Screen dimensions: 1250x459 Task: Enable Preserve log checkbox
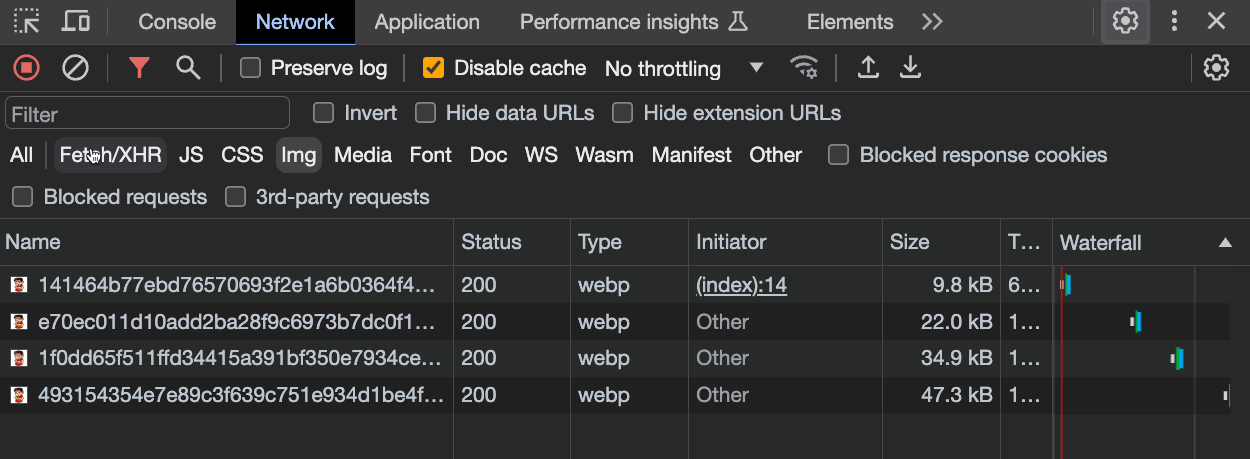[x=251, y=68]
